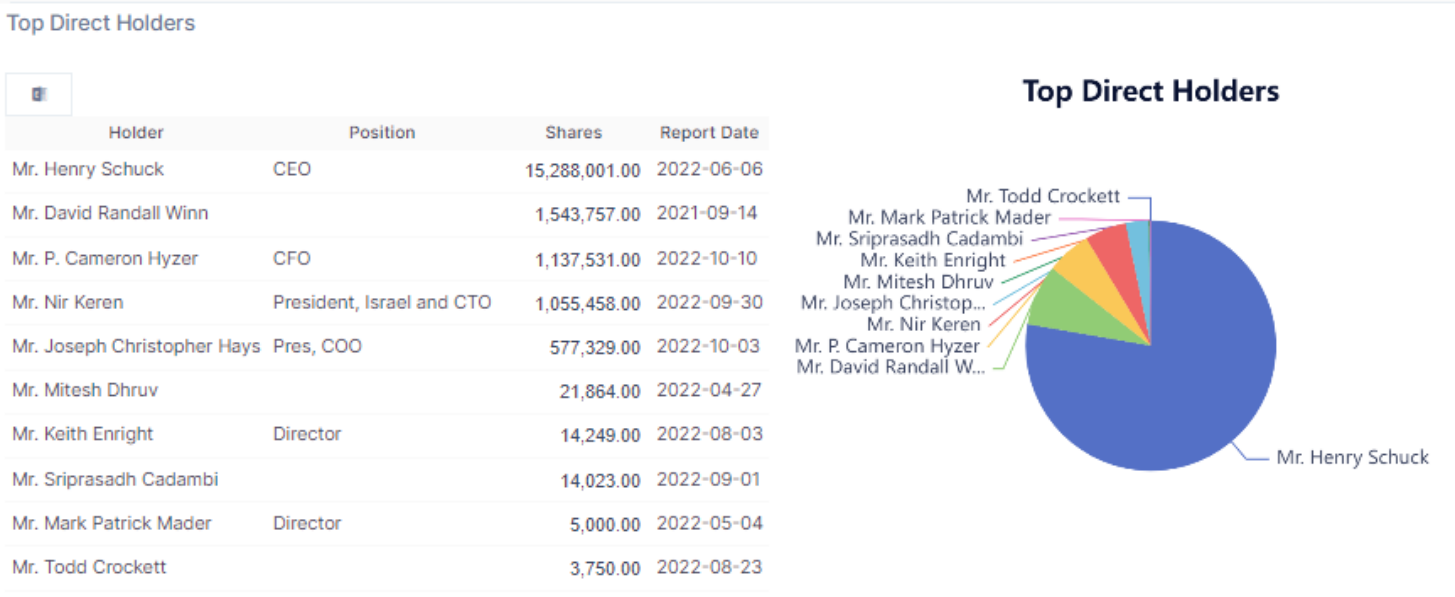Viewport: 1455px width, 597px height.
Task: Sort table by Report Date column header
Action: 709,132
